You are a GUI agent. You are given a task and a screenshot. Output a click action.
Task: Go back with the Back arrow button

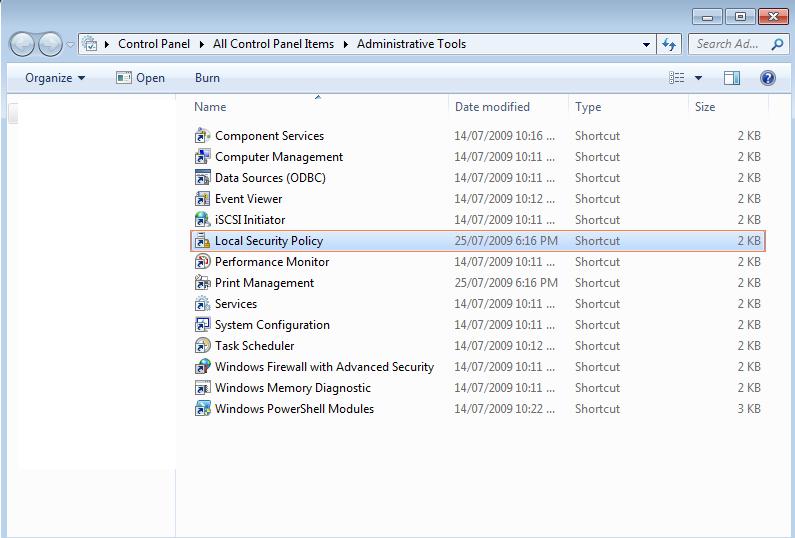click(22, 44)
